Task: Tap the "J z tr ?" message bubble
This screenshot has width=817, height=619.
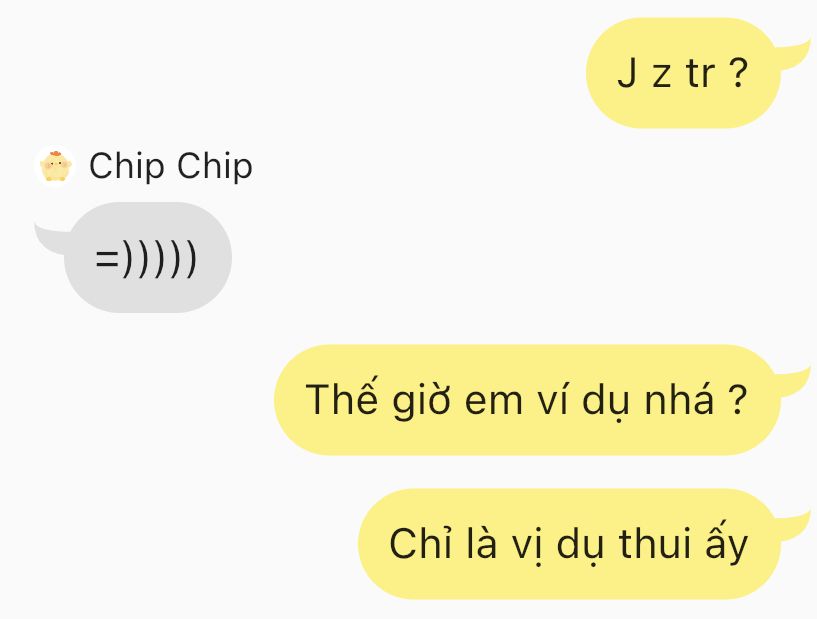Action: (x=683, y=72)
